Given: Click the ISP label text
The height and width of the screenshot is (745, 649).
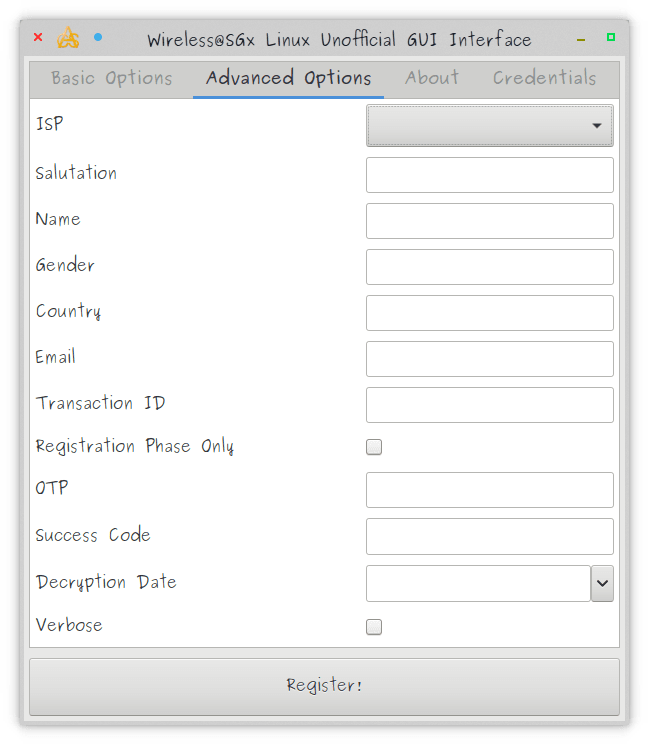Looking at the screenshot, I should [x=49, y=124].
